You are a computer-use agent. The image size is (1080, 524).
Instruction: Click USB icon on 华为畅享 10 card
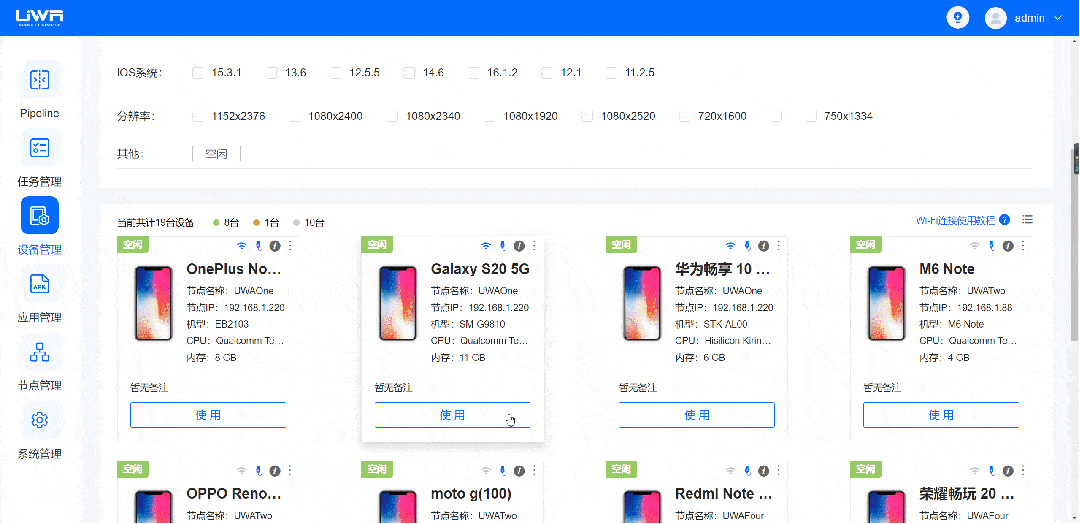(747, 245)
